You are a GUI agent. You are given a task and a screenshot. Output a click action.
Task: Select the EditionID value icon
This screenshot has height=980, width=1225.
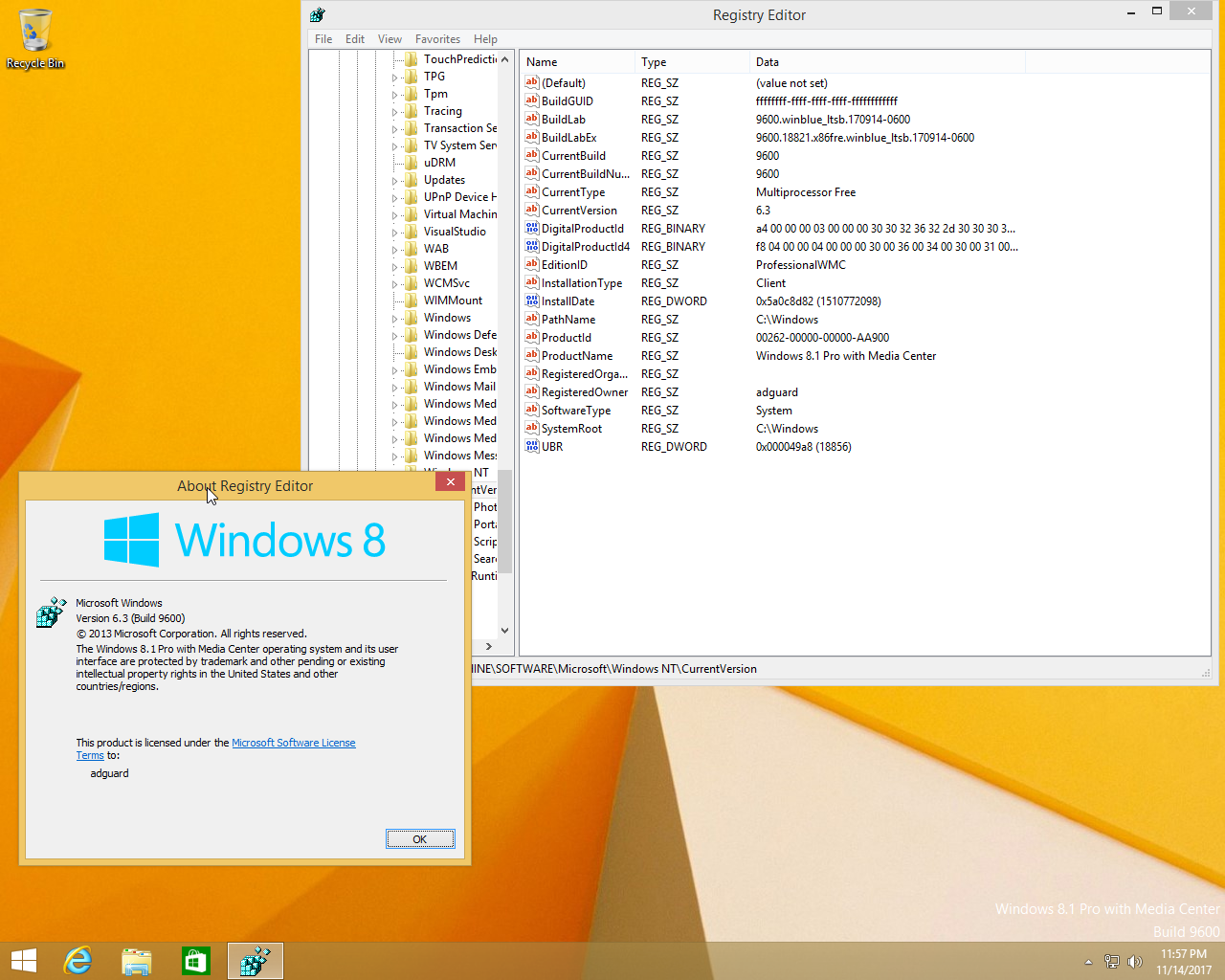point(532,264)
